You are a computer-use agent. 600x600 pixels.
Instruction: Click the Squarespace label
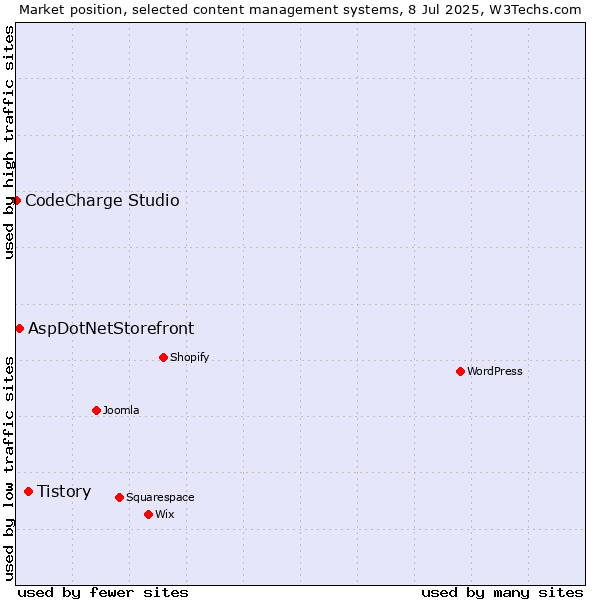pos(160,497)
